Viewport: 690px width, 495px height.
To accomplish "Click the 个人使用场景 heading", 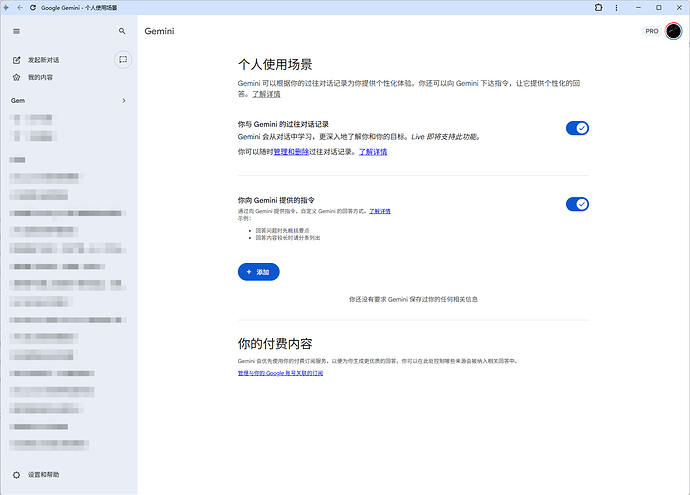I will point(275,65).
